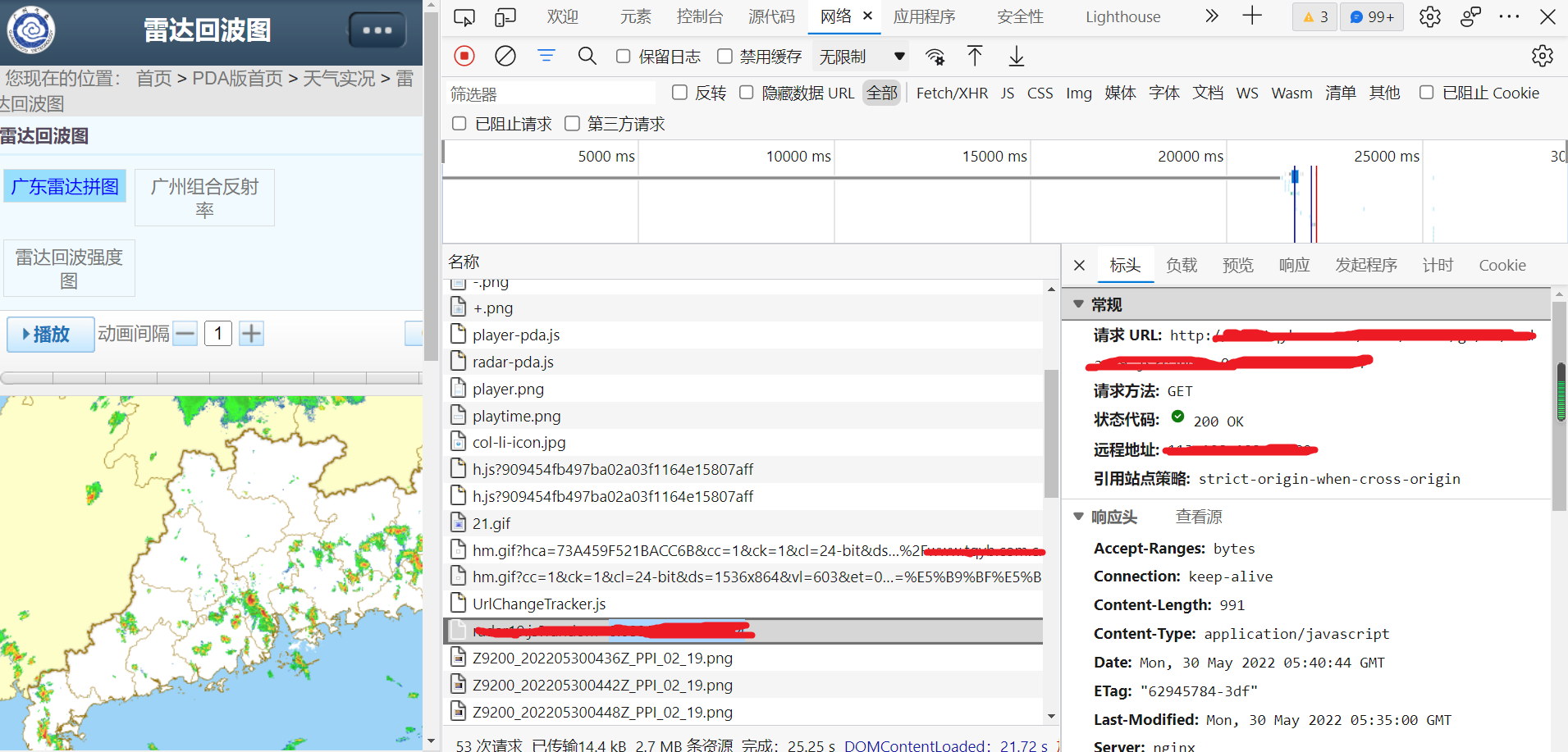Viewport: 1568px width, 752px height.
Task: Click the inspect element picker icon
Action: tap(464, 16)
